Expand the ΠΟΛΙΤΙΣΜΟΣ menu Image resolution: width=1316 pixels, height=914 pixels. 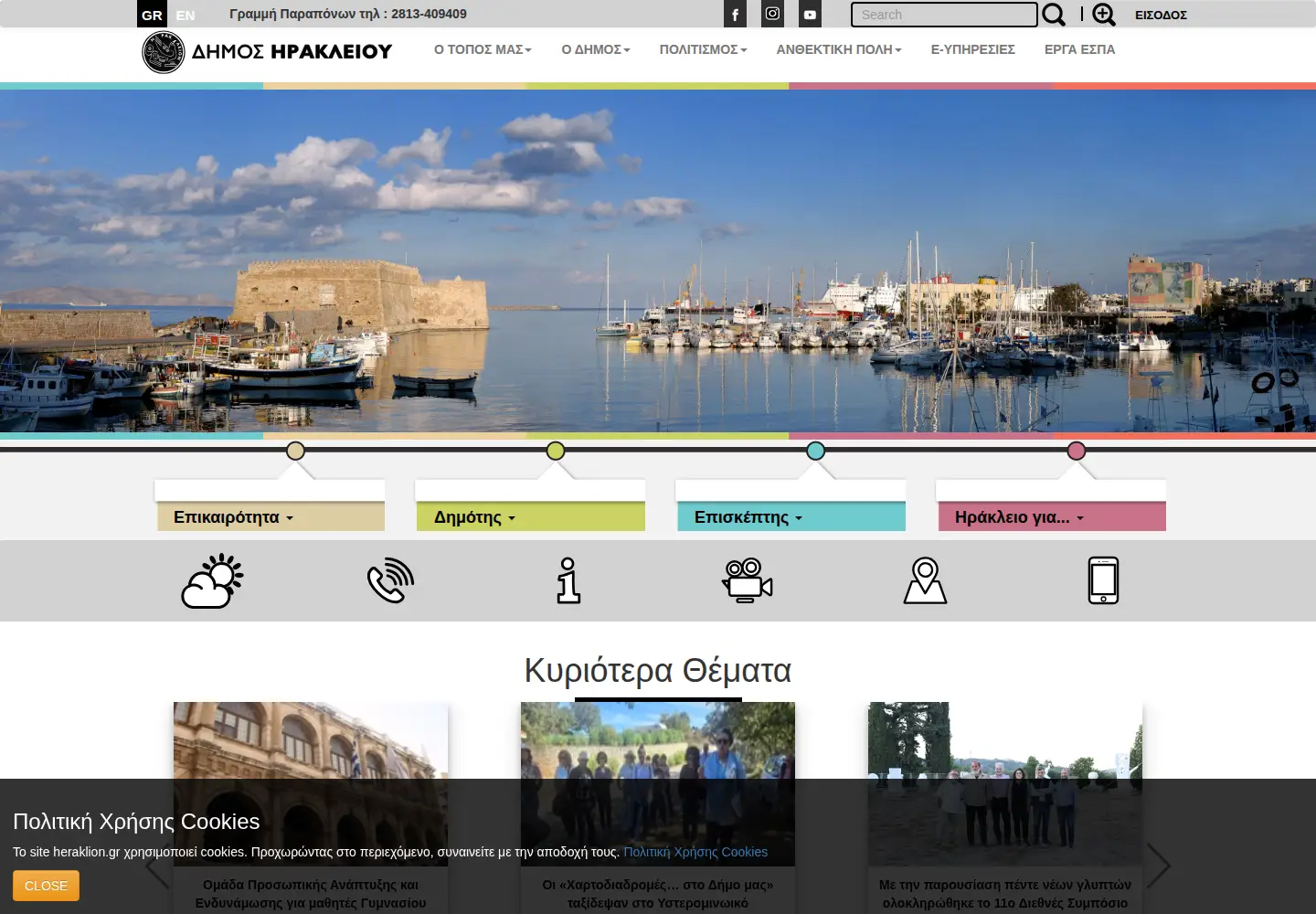click(x=703, y=49)
